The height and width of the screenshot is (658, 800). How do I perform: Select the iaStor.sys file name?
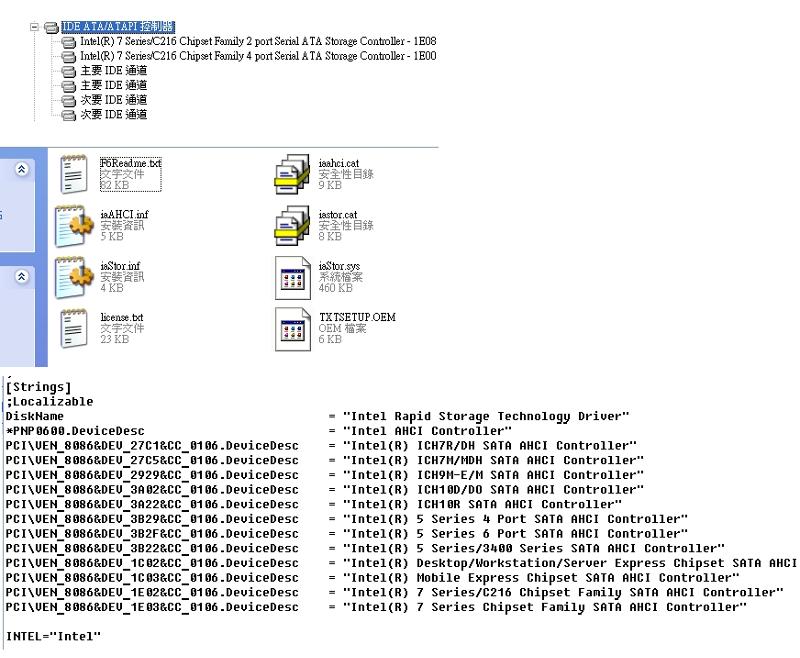tap(339, 266)
